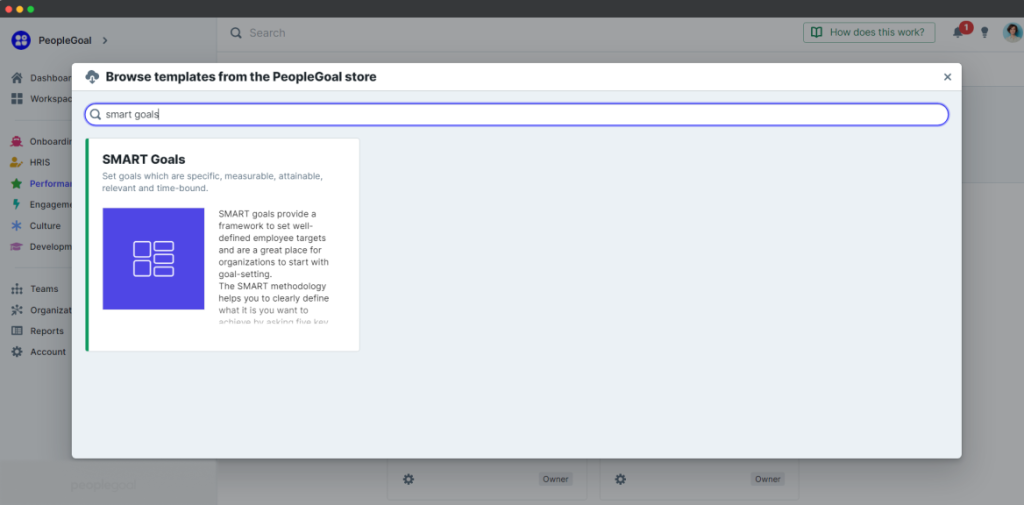Click the Organization network icon
Screen dimensions: 1024x505
coord(17,310)
